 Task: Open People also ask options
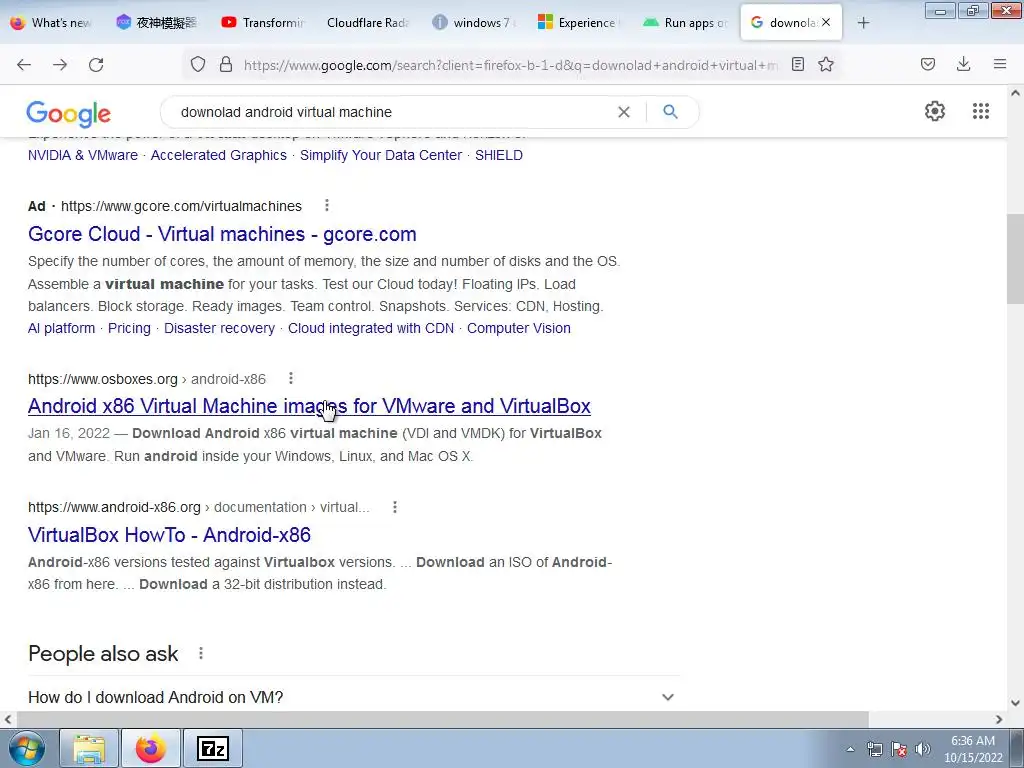click(x=201, y=653)
